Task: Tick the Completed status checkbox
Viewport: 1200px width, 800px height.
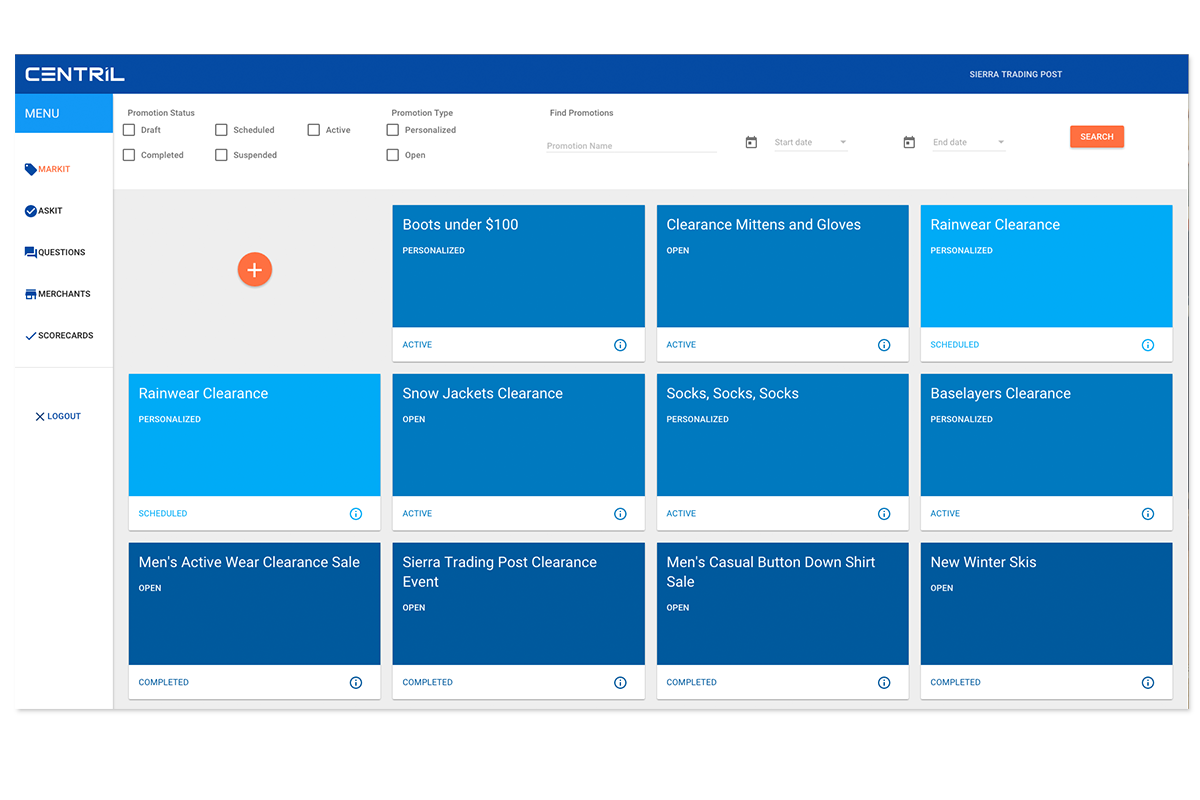Action: (x=129, y=155)
